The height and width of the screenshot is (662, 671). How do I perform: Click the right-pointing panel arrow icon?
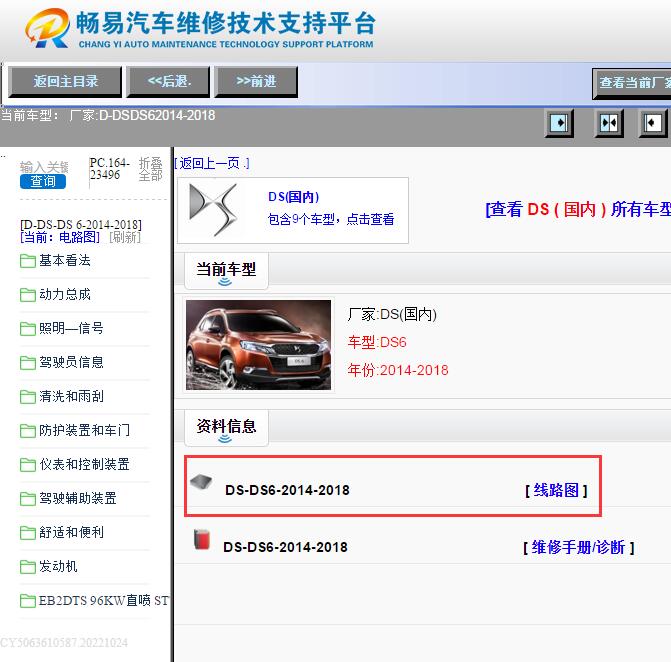[559, 123]
